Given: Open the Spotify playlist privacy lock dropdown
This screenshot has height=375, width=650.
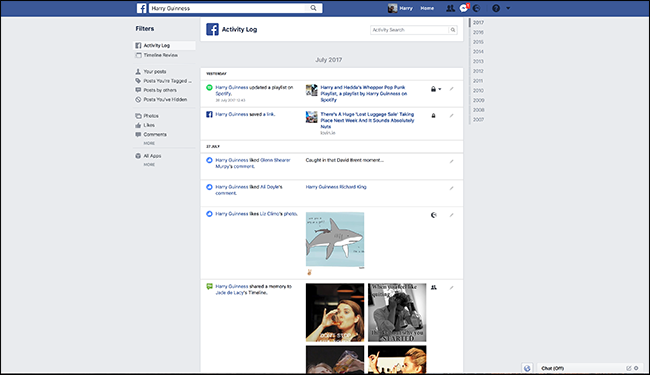Looking at the screenshot, I should point(436,89).
